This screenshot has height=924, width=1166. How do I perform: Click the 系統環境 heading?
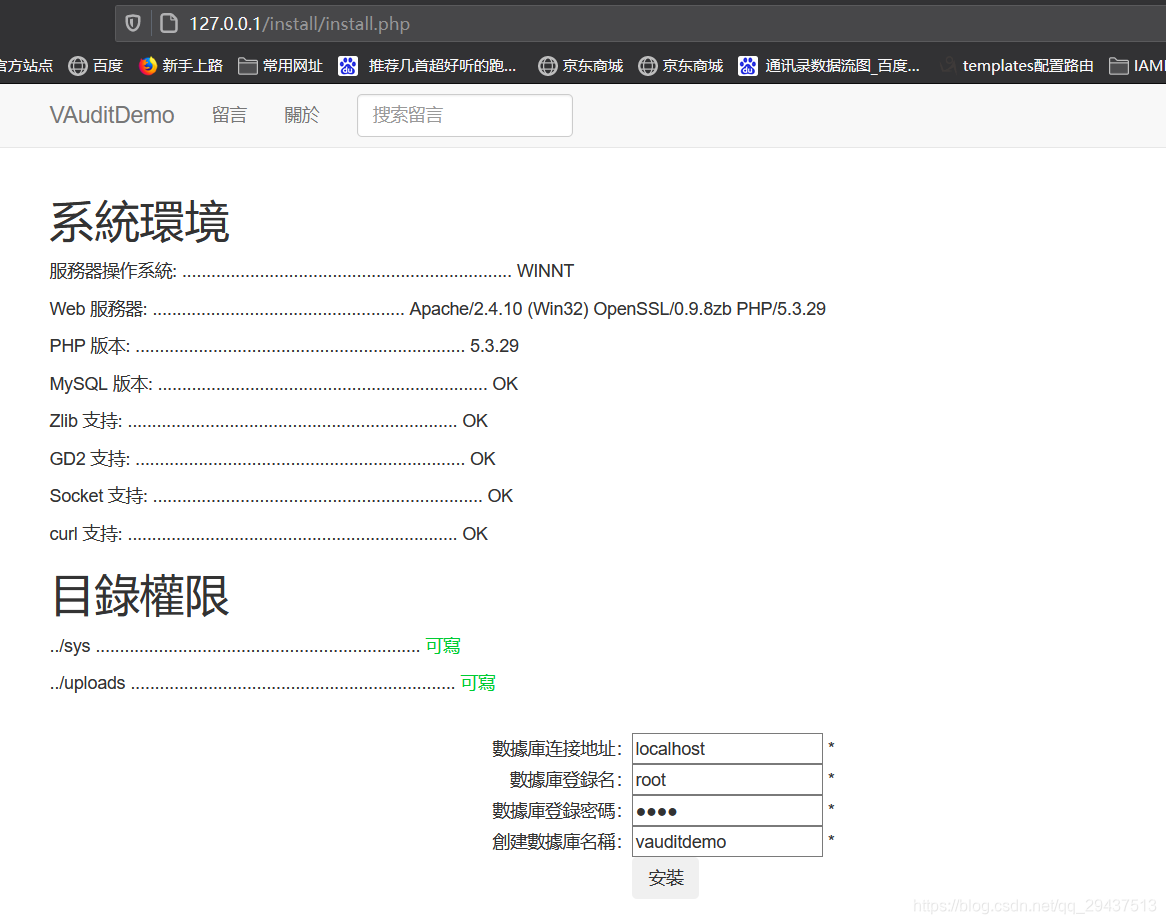[140, 222]
